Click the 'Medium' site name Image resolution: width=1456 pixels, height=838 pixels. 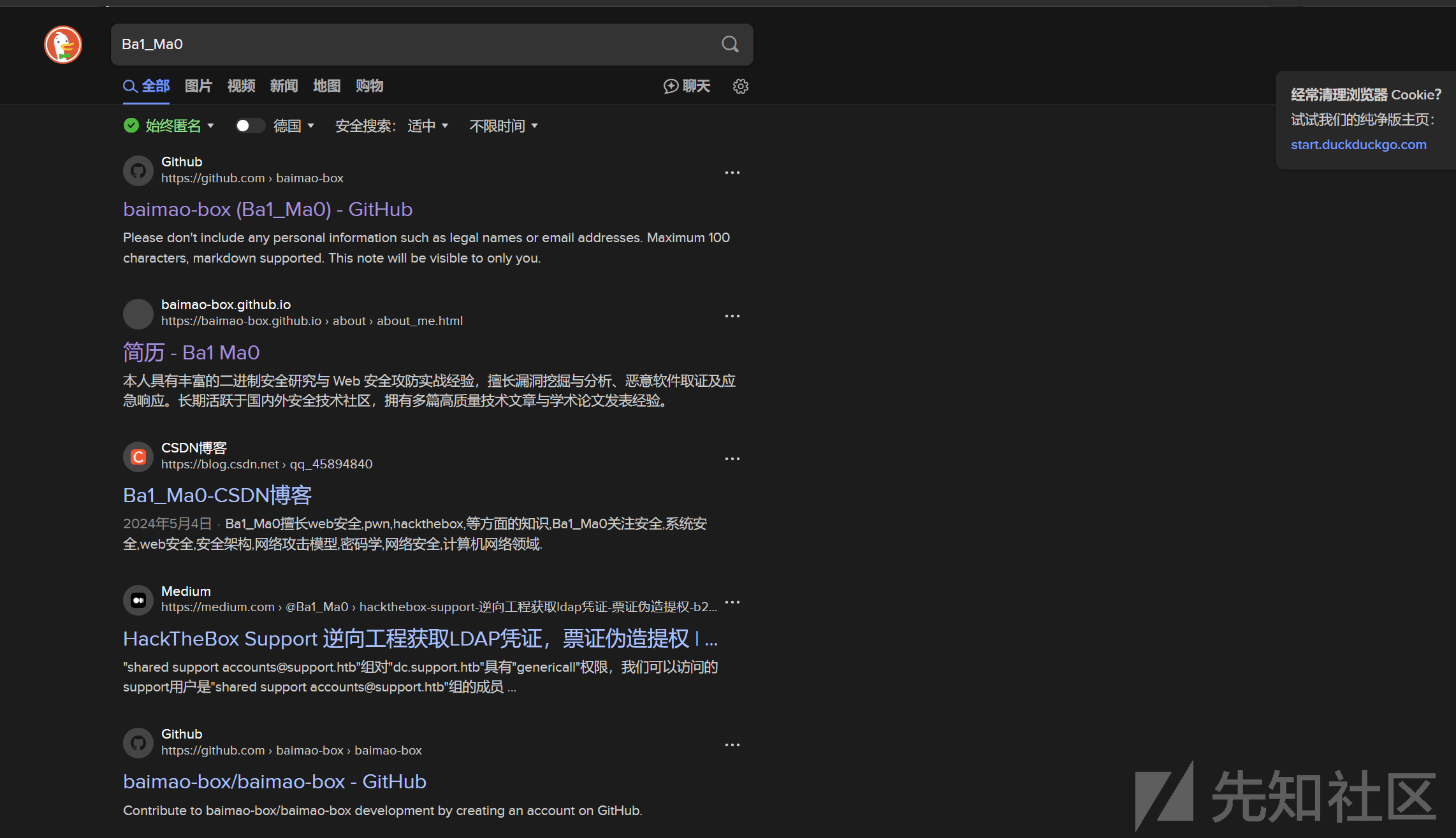(186, 591)
